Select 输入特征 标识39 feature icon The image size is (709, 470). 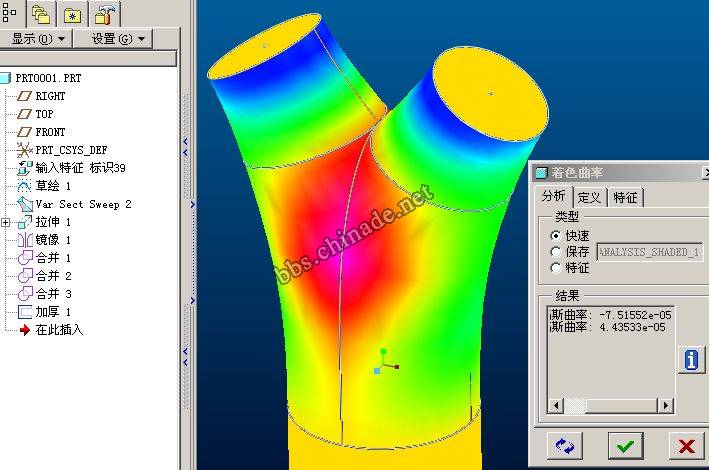(x=24, y=168)
